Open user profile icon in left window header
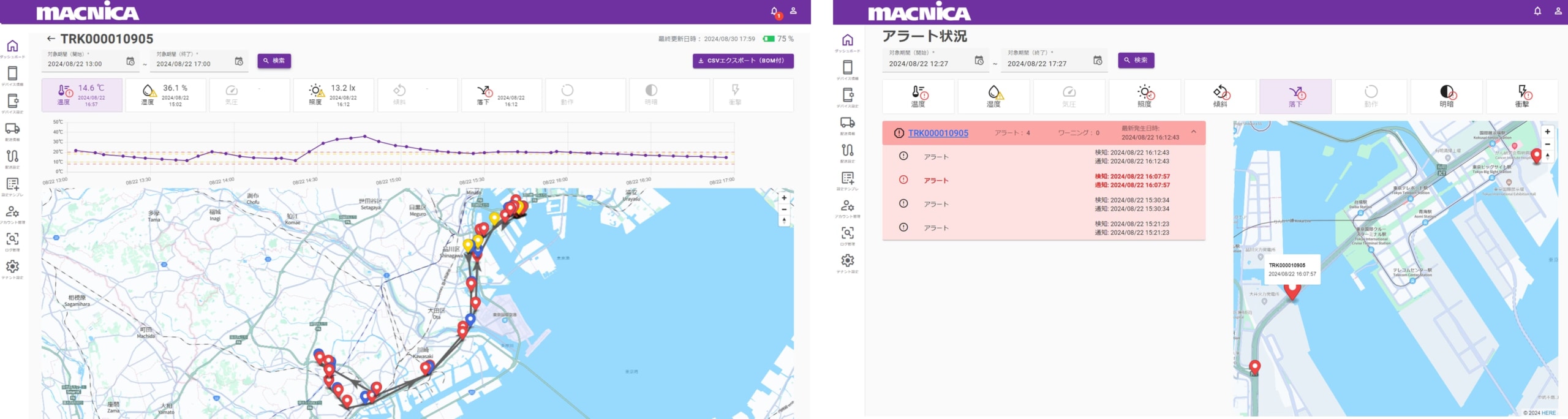The image size is (1568, 419). click(x=793, y=11)
